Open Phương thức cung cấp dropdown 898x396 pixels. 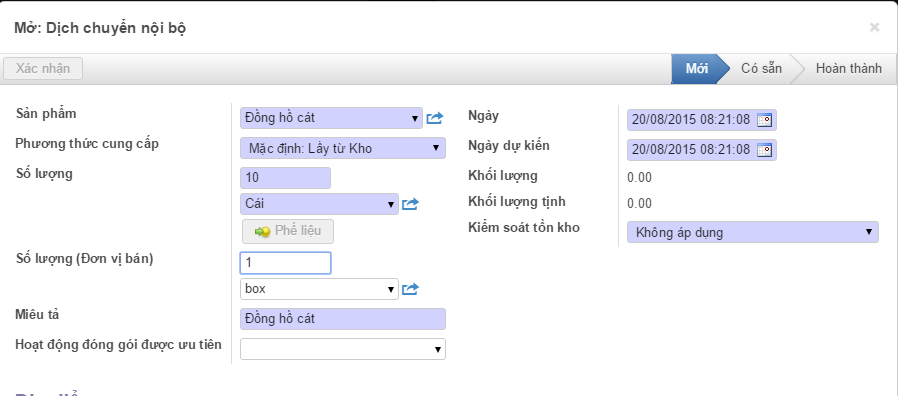343,148
